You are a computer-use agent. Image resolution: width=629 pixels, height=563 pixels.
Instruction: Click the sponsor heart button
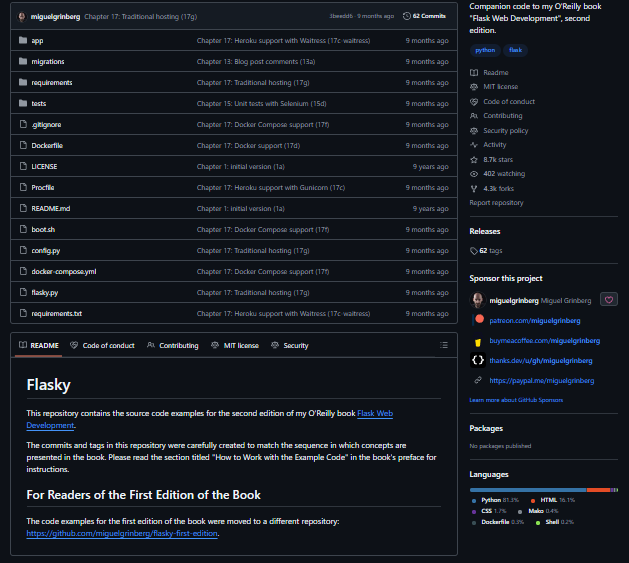[x=609, y=299]
